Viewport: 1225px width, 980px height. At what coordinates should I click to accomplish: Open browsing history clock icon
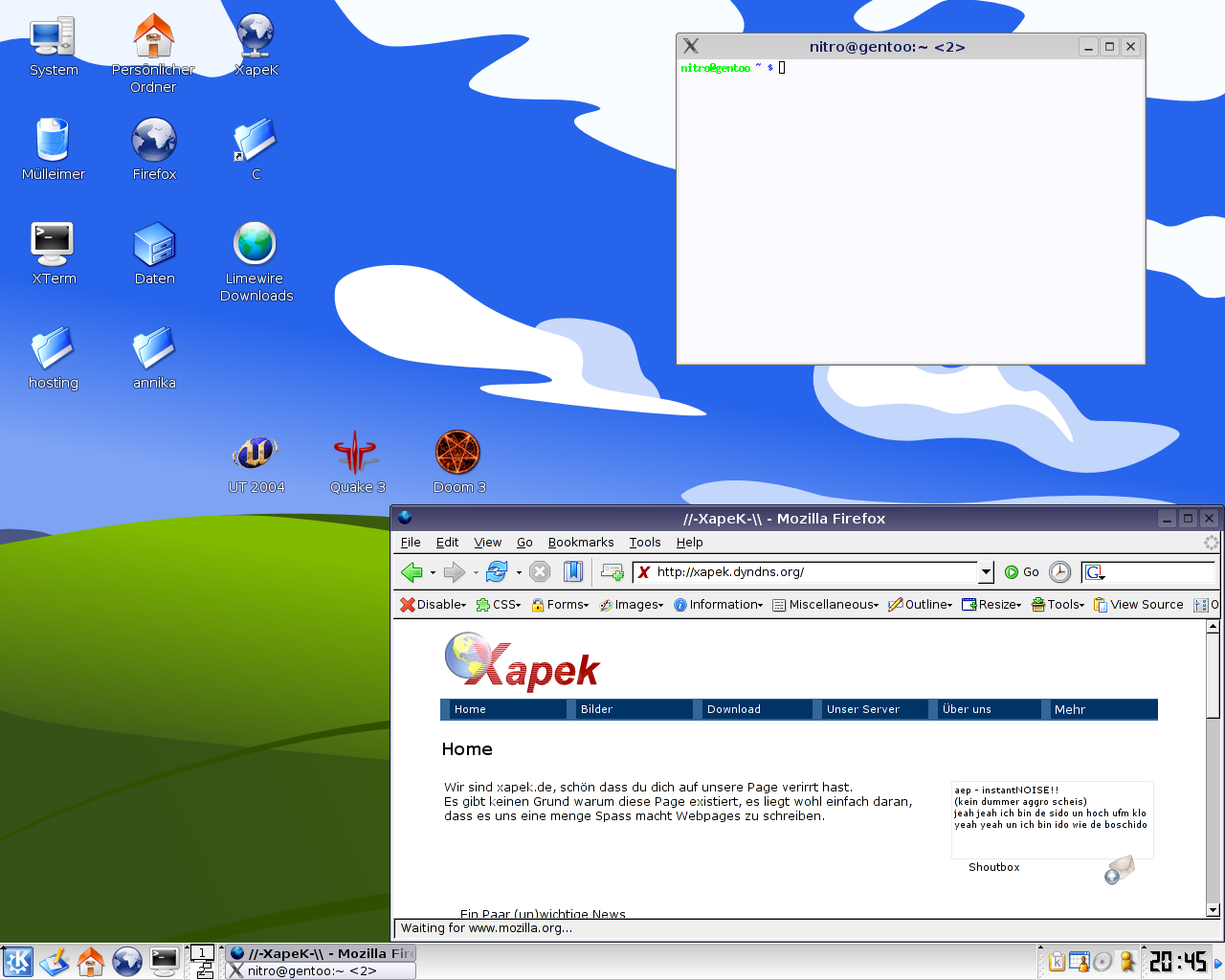click(x=1060, y=572)
